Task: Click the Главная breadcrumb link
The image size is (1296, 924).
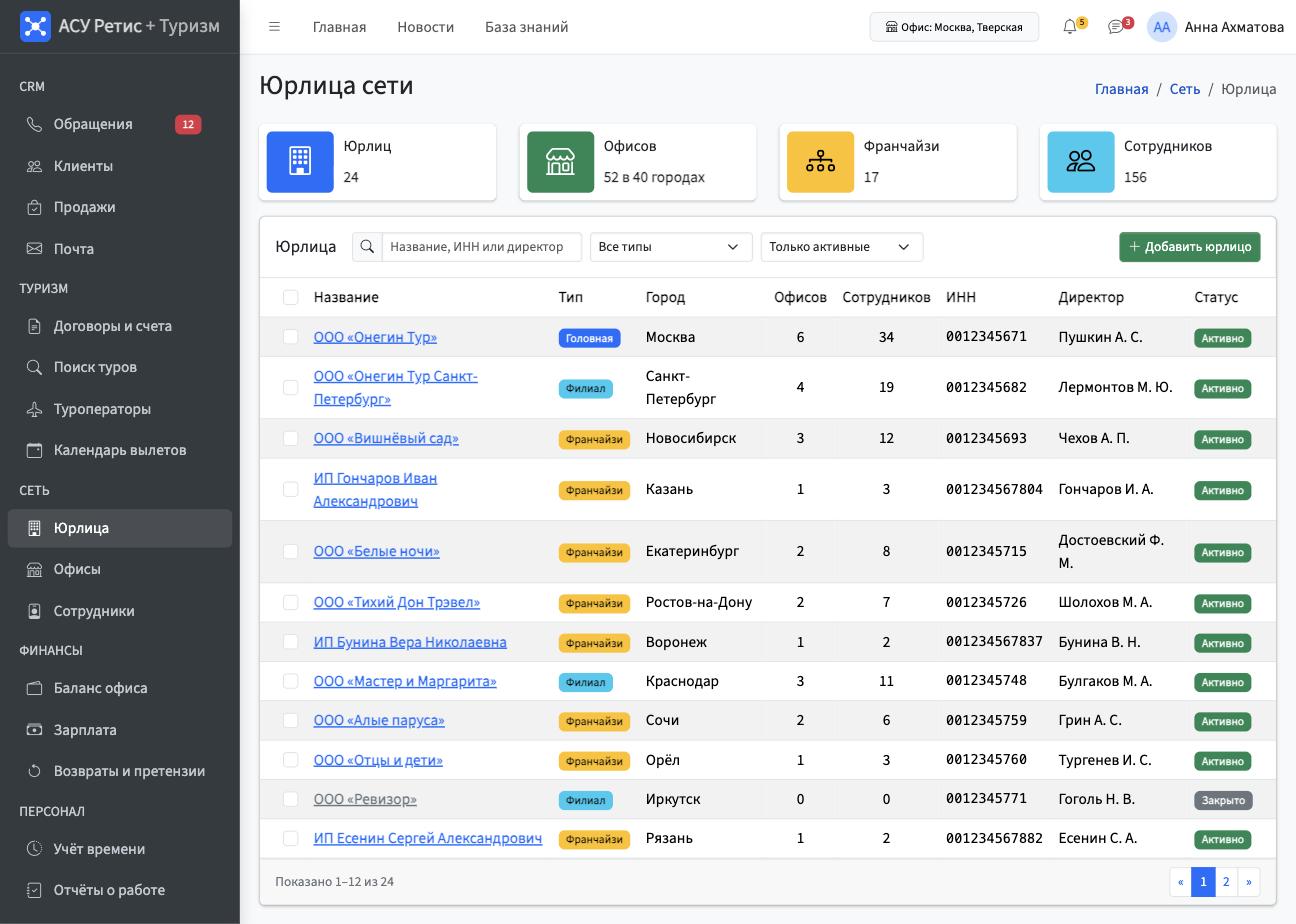Action: click(x=1121, y=89)
